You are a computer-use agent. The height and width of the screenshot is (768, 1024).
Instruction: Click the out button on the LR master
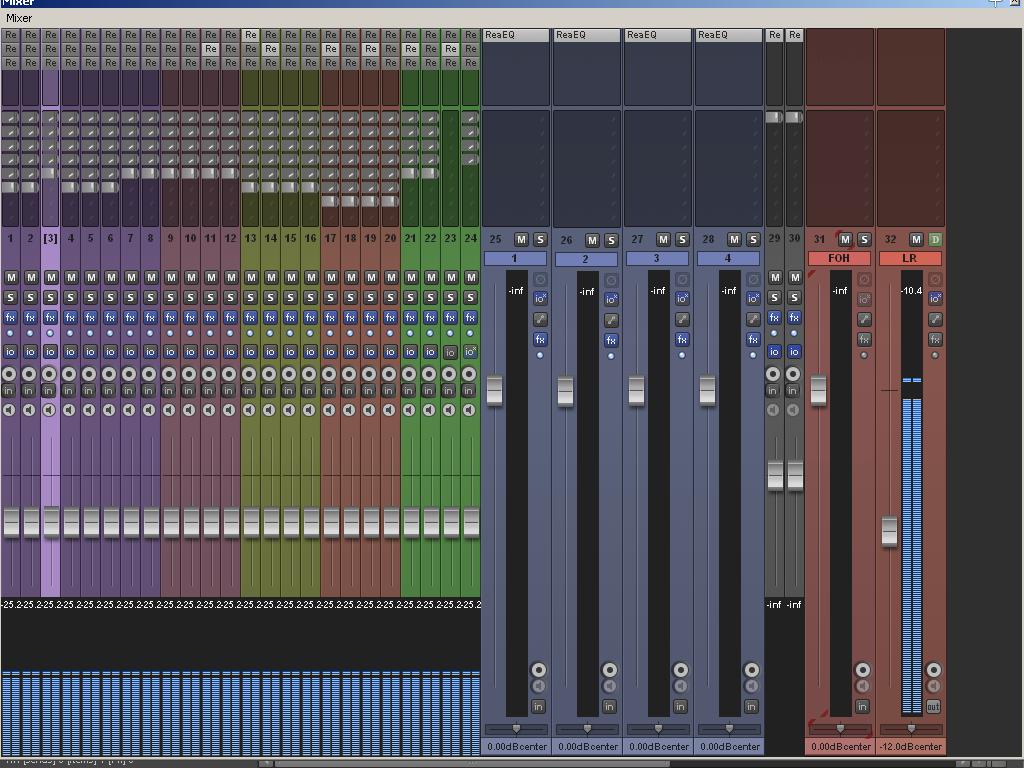pyautogui.click(x=933, y=705)
